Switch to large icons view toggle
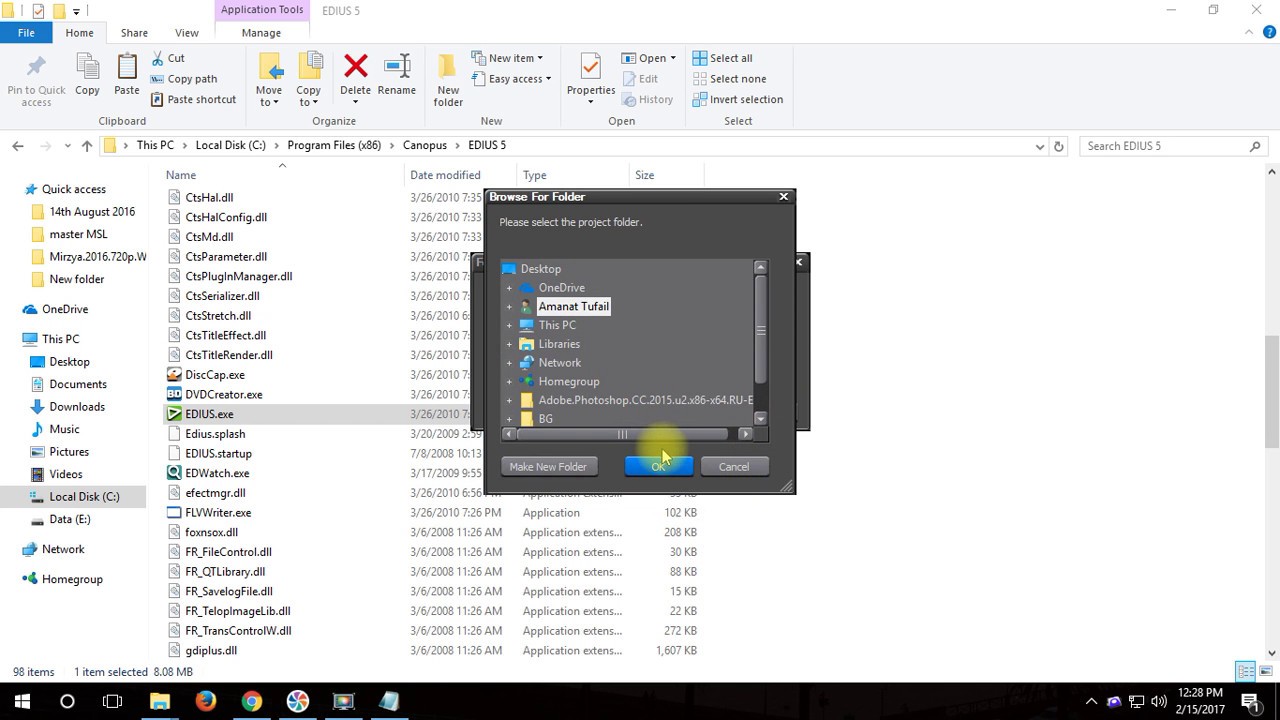The height and width of the screenshot is (720, 1280). pos(1266,672)
